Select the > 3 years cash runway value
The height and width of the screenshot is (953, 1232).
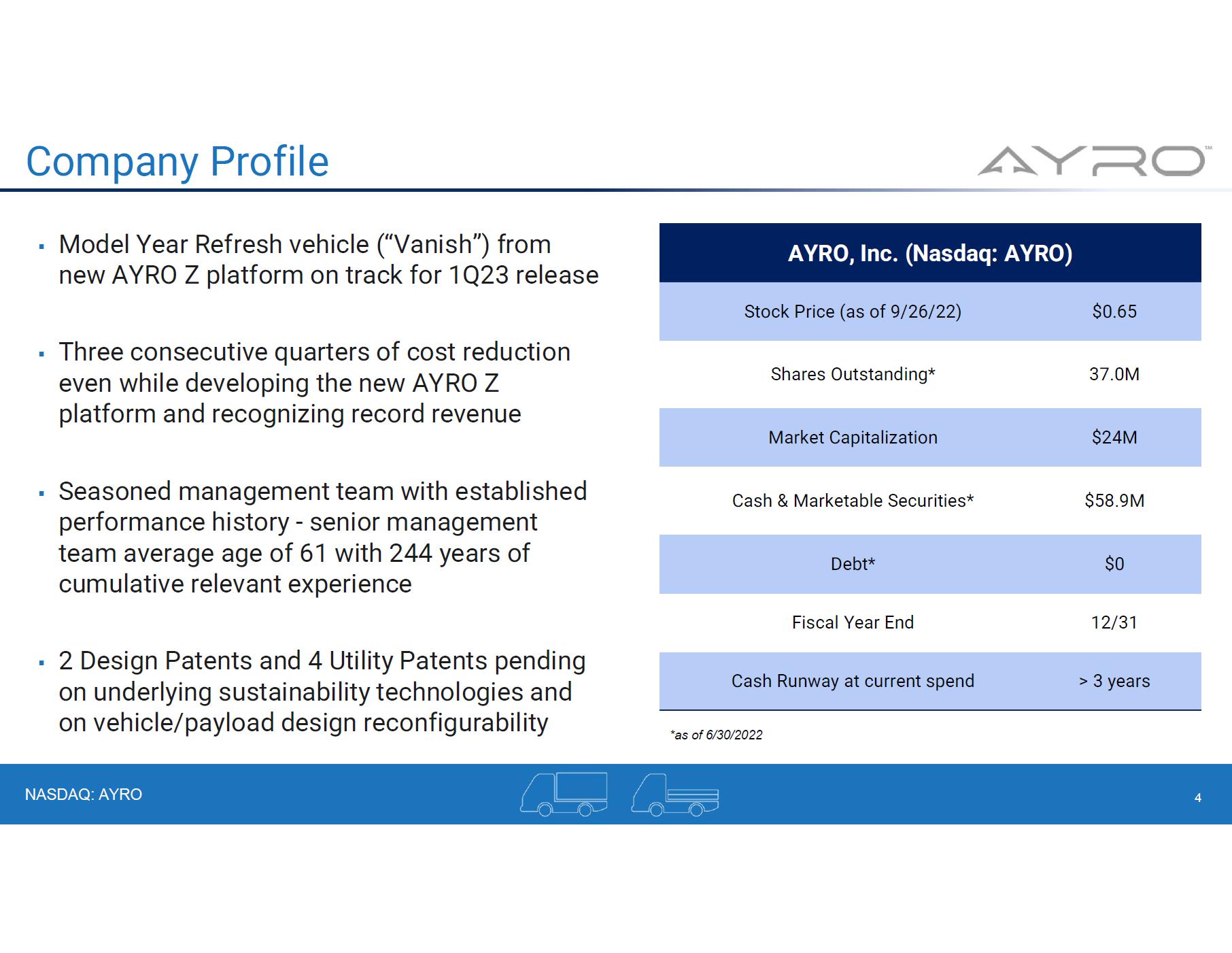[1114, 681]
